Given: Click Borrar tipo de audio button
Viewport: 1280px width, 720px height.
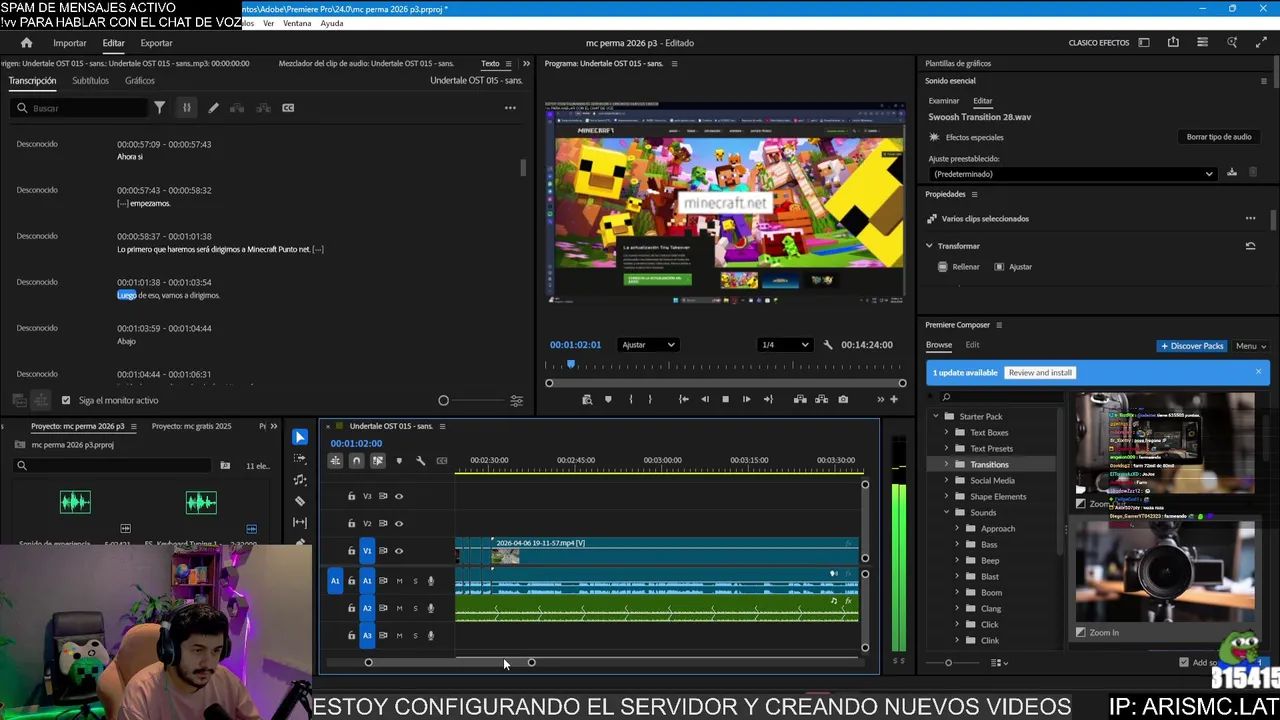Looking at the screenshot, I should pyautogui.click(x=1219, y=137).
